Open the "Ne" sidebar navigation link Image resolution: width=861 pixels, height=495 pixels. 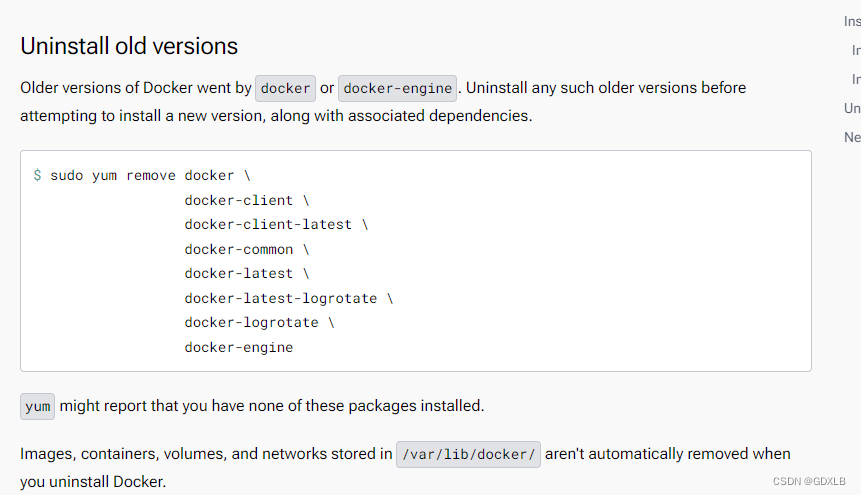(852, 137)
